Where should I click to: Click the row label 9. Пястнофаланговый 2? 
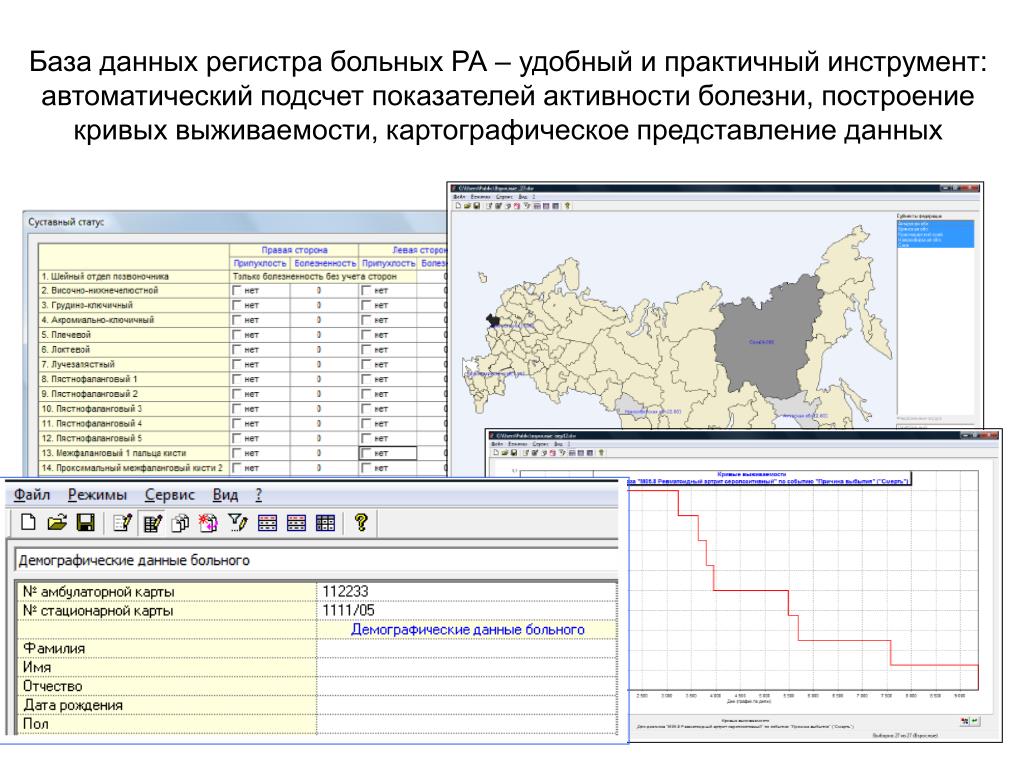pyautogui.click(x=89, y=394)
